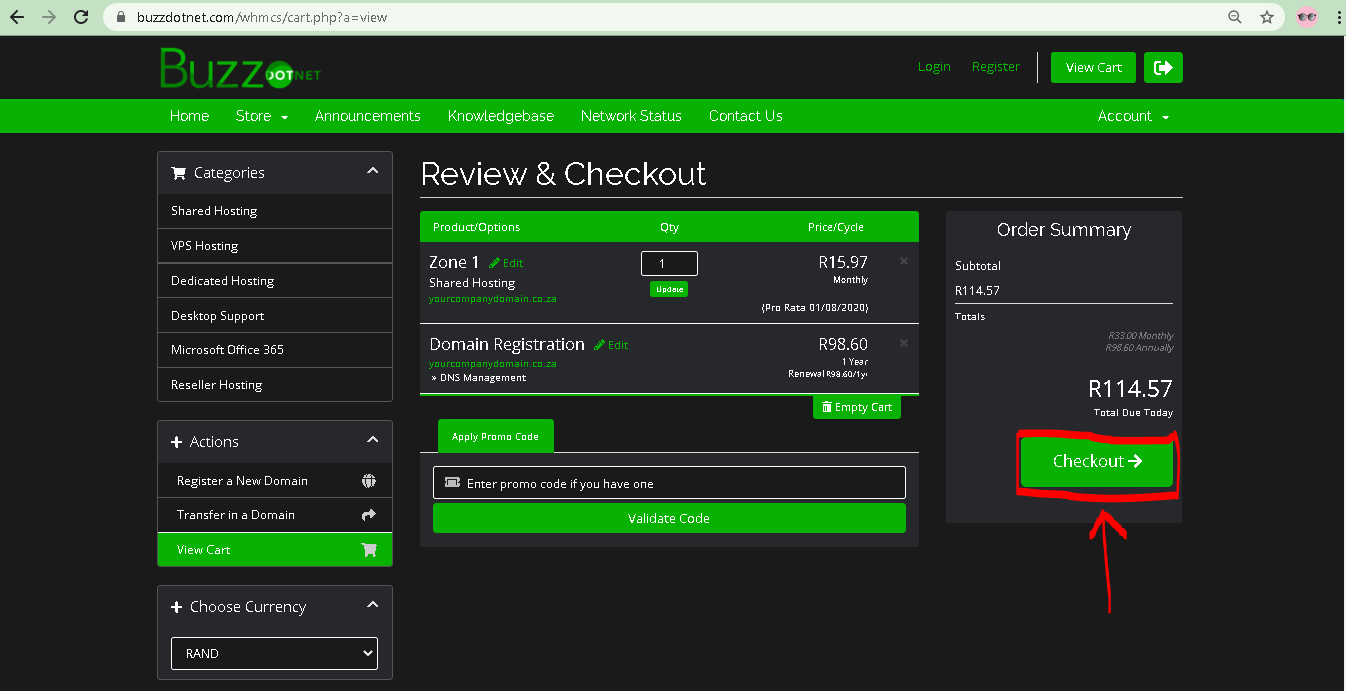Click the Validate Code button
Image resolution: width=1346 pixels, height=691 pixels.
pos(668,518)
